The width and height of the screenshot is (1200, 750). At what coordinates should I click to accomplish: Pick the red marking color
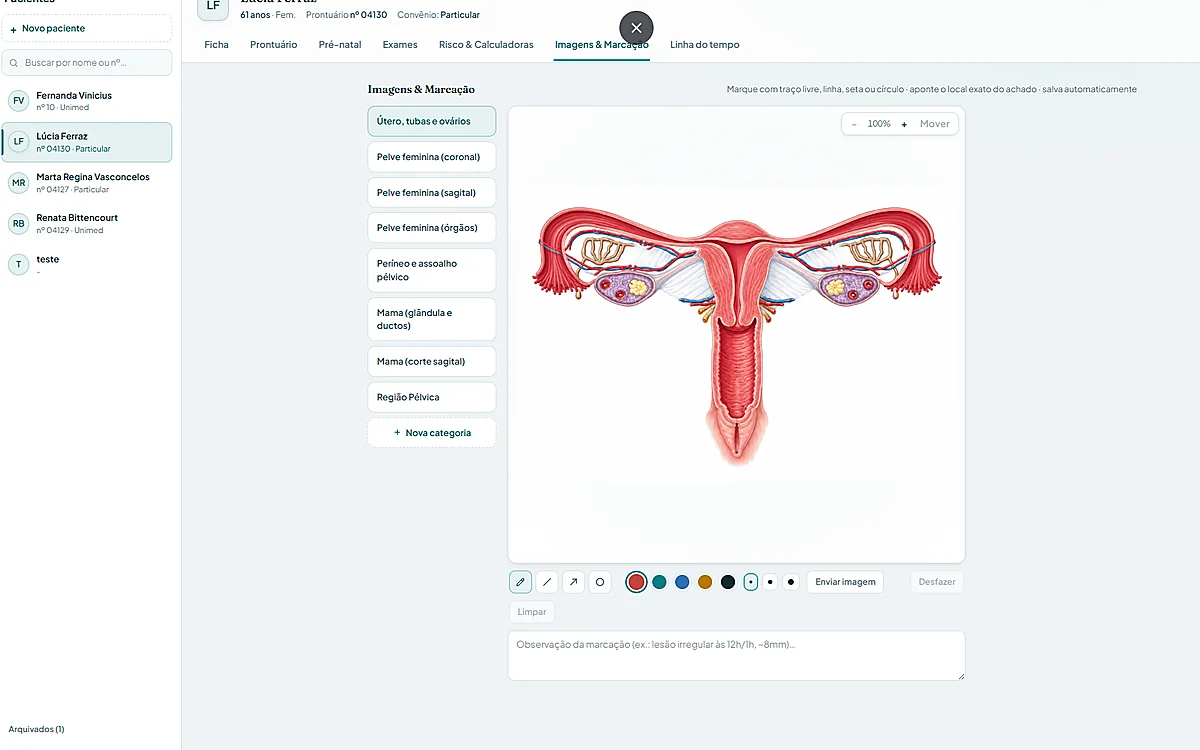[636, 582]
